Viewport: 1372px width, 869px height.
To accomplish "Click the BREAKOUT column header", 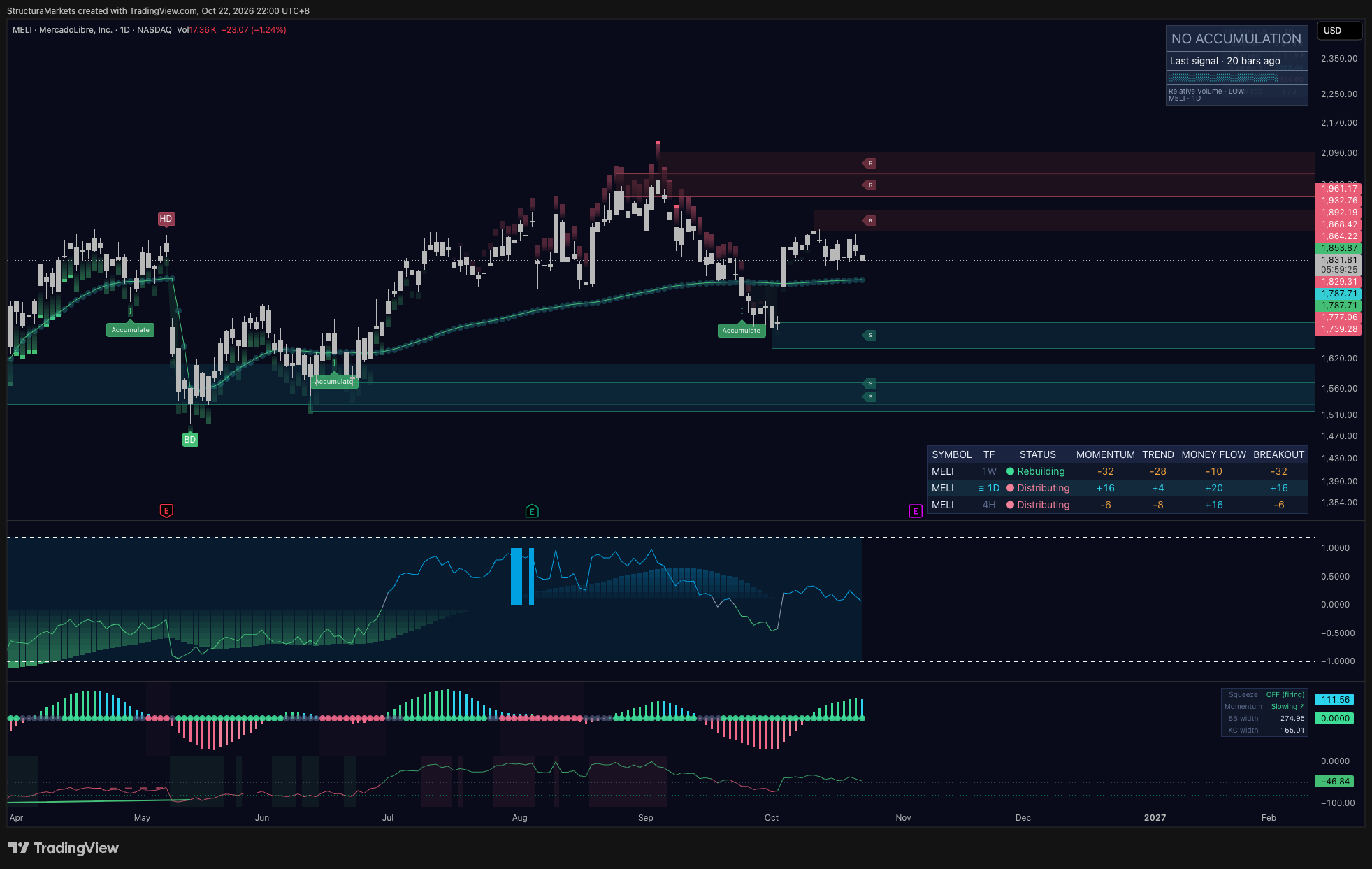I will 1278,454.
